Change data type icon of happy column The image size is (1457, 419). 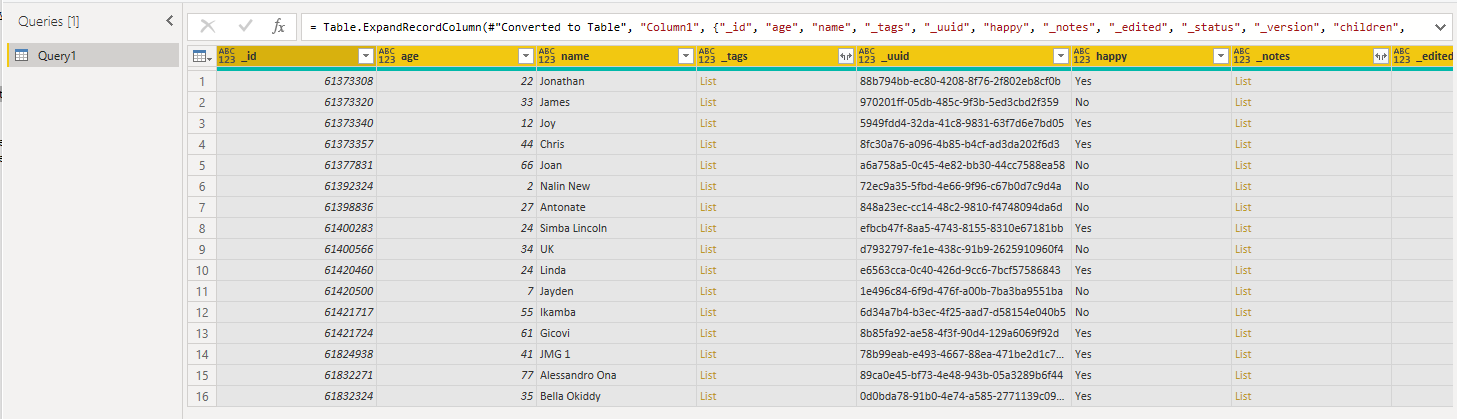point(1081,57)
